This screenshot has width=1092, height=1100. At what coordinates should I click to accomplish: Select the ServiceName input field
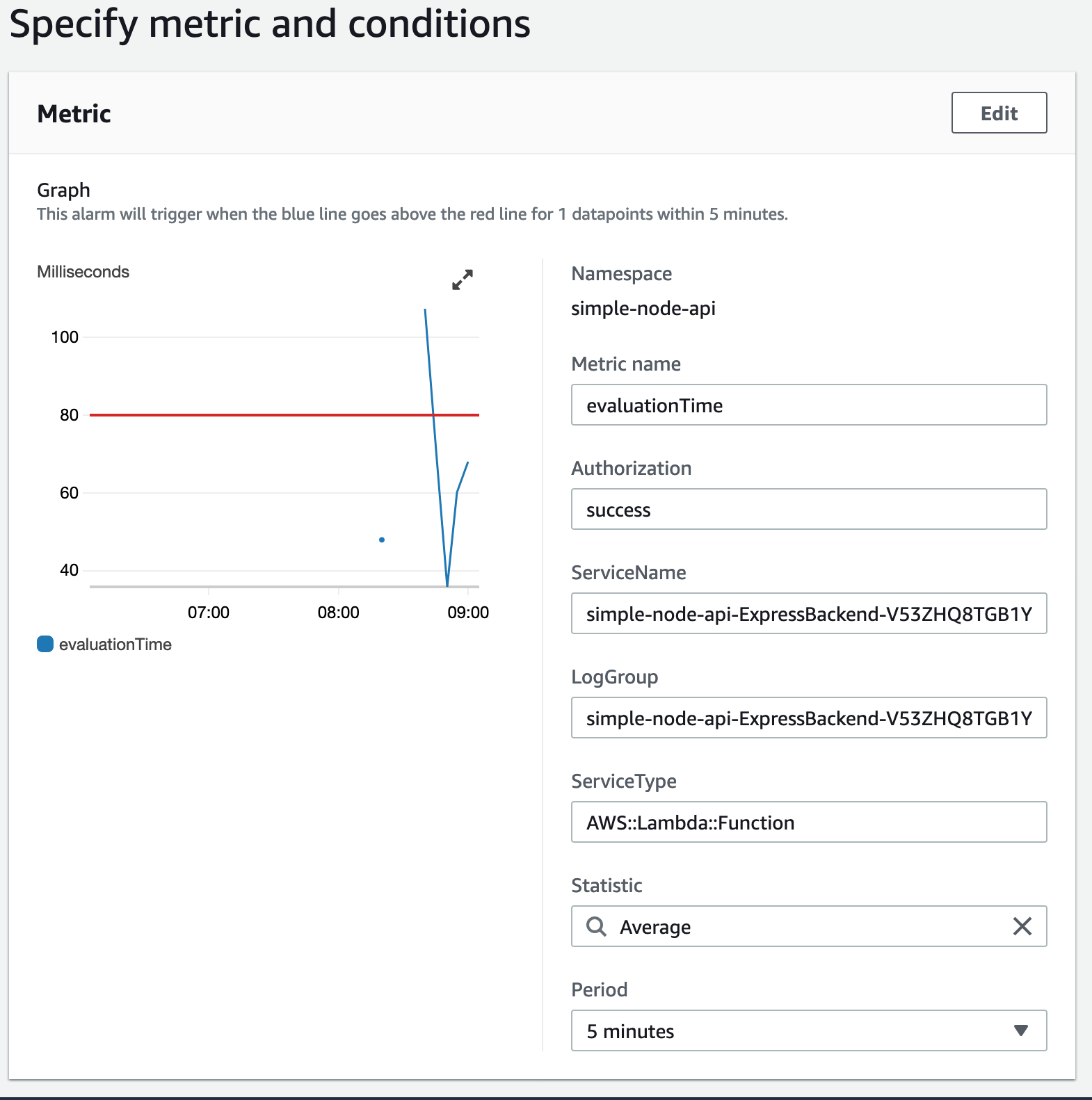808,613
